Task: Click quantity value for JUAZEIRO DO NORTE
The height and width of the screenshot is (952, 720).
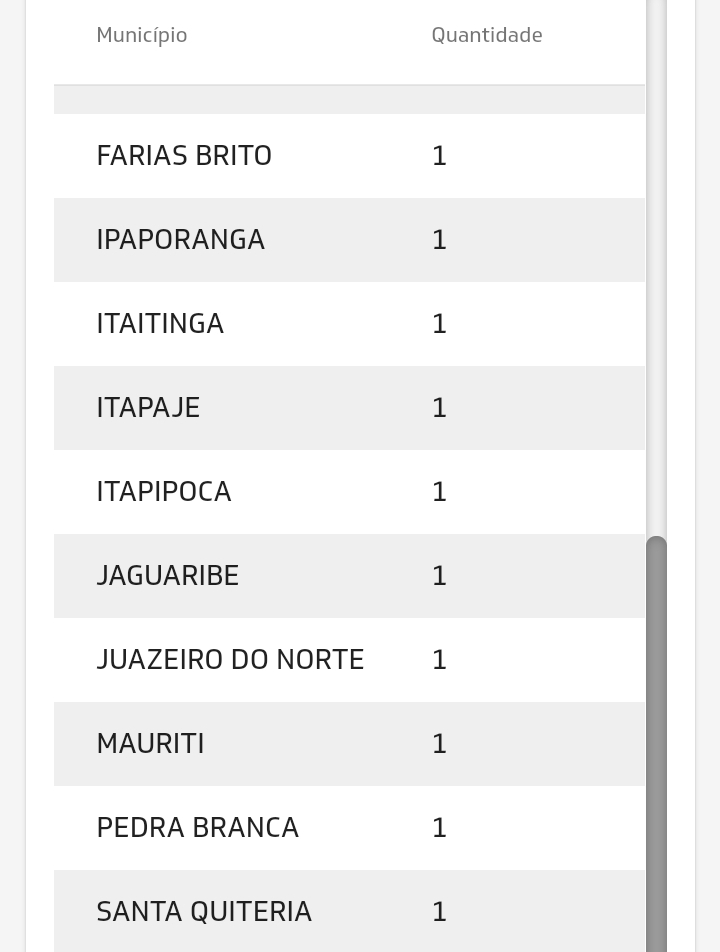Action: pos(439,660)
